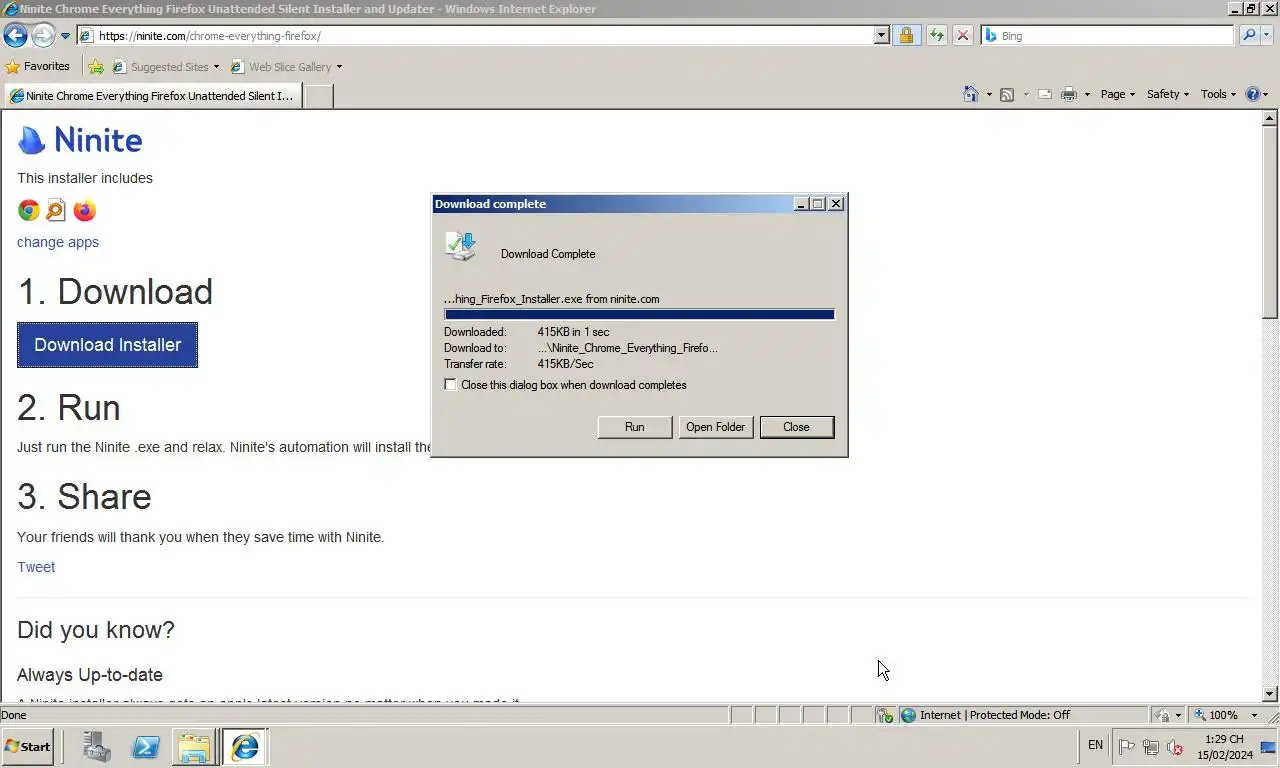Click the status bar key certificate icon

click(885, 715)
